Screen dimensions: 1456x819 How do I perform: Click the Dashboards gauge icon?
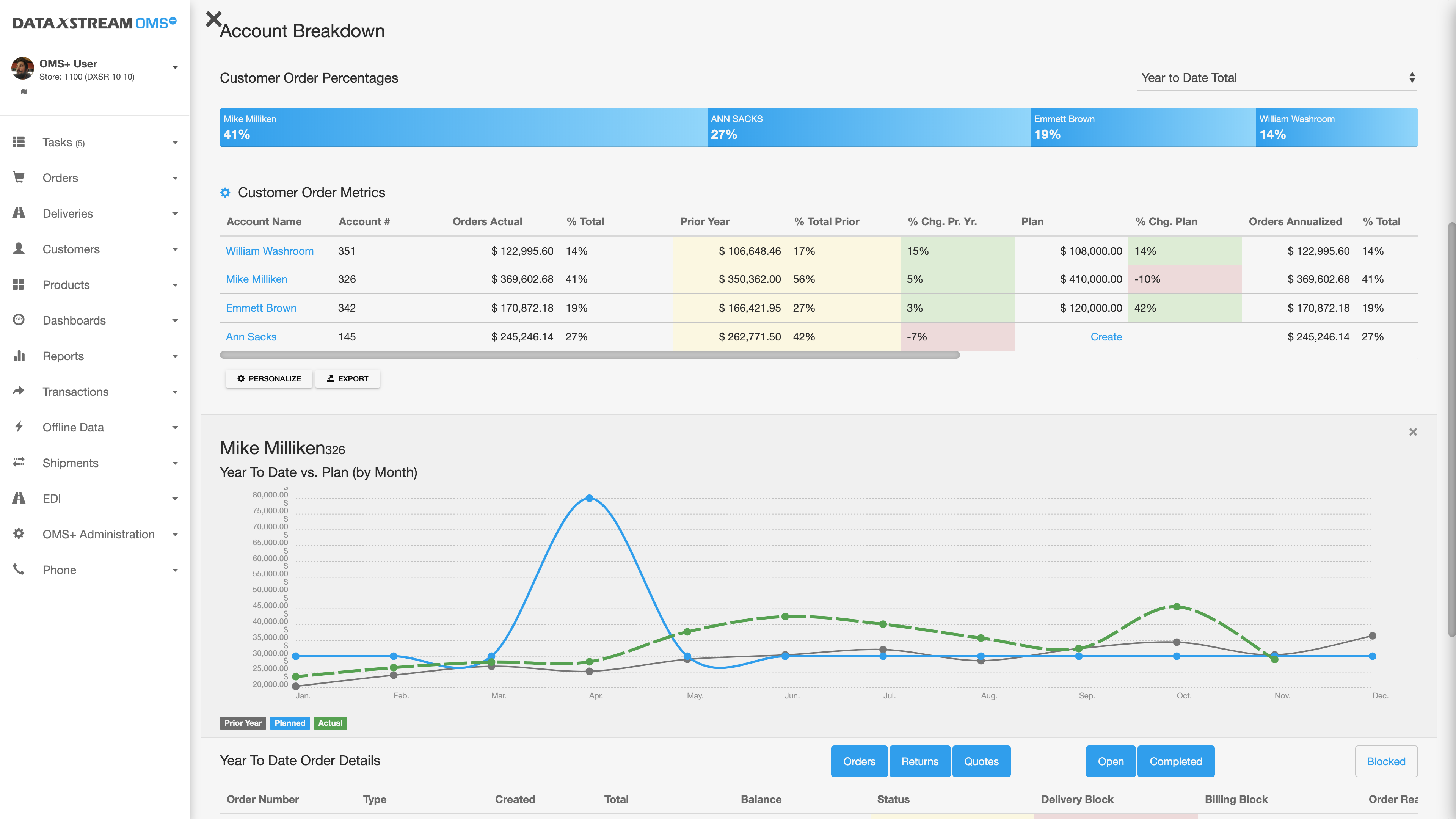[19, 320]
